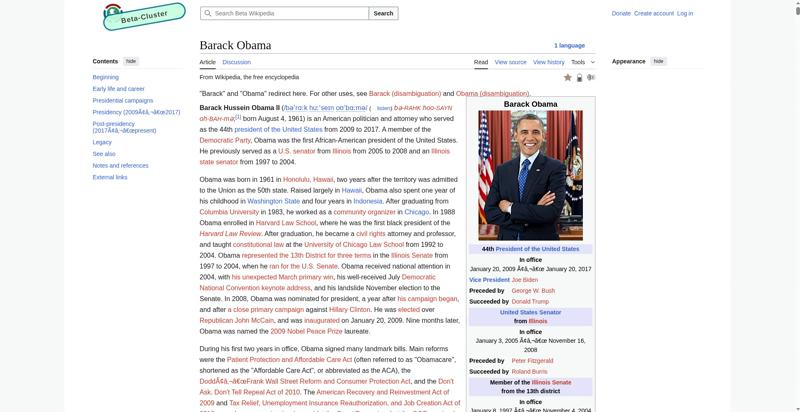Click the Log in link
800x412 pixels.
click(x=685, y=13)
